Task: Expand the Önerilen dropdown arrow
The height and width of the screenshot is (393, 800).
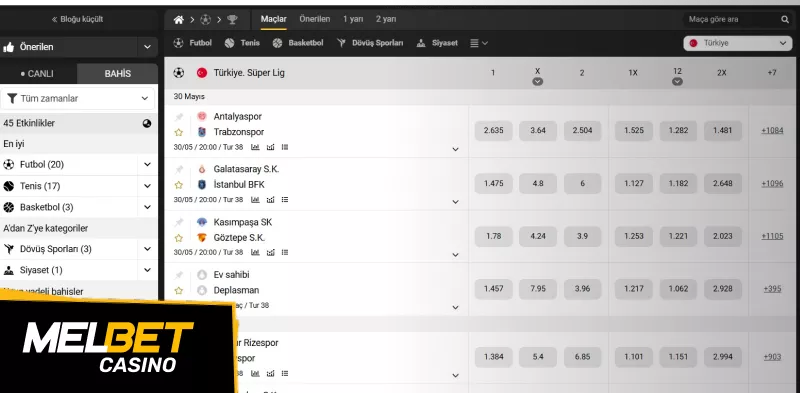Action: coord(147,47)
